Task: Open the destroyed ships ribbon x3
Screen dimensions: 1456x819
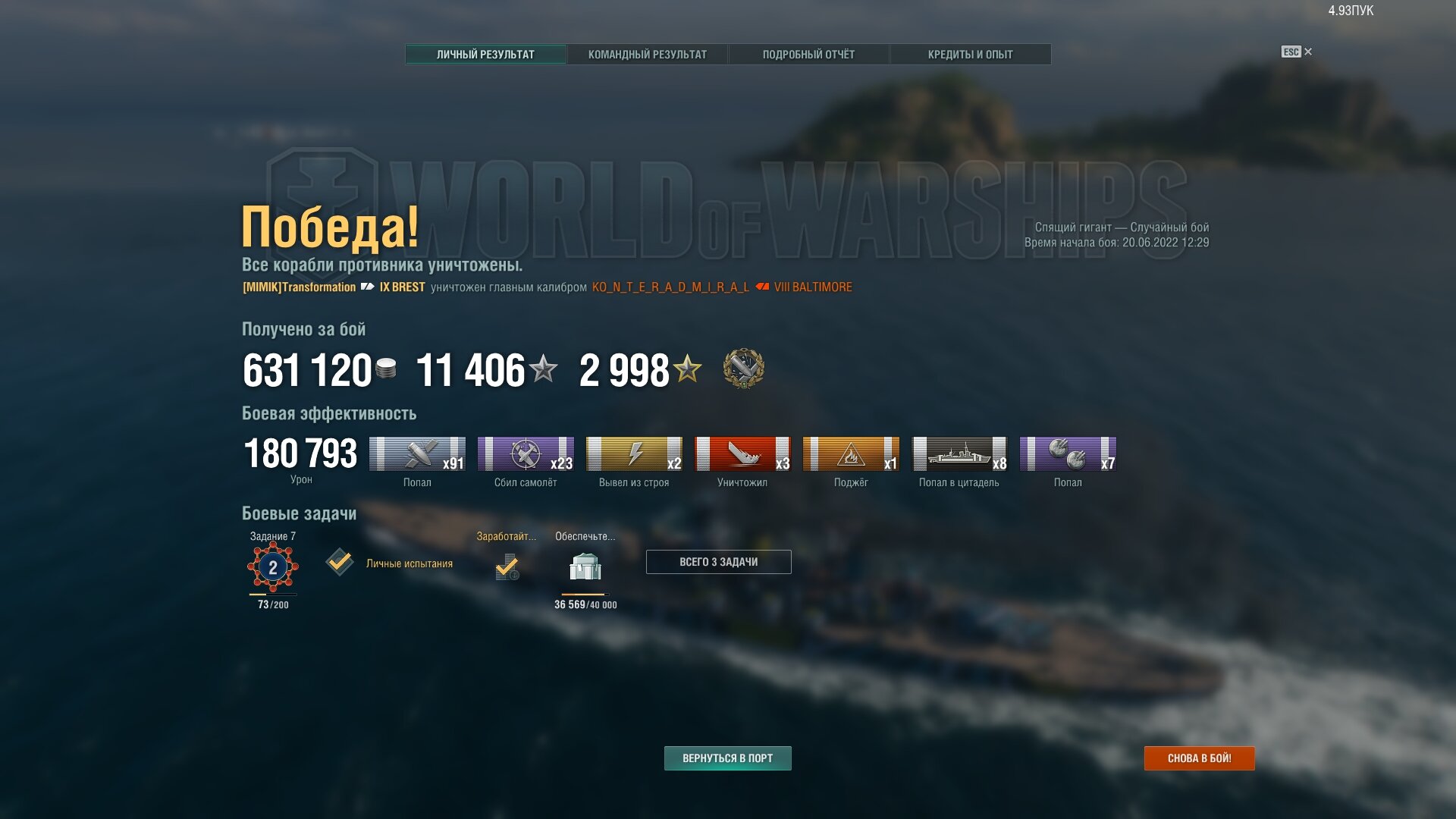Action: pos(742,453)
